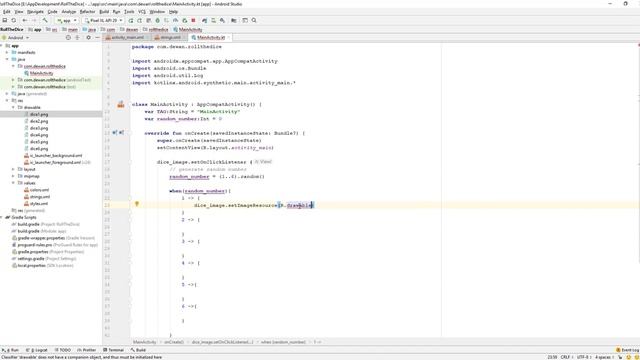
Task: Click the collapse-all icon in Project panel header
Action: [77, 38]
